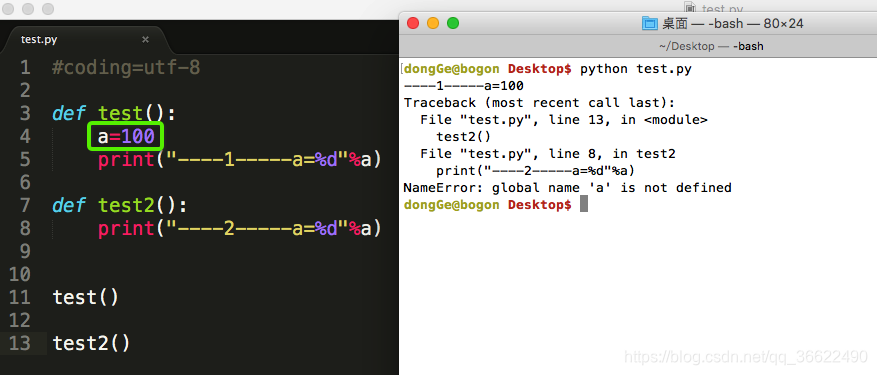Click line number 7 in the gutter
Viewport: 877px width, 375px height.
tap(25, 205)
